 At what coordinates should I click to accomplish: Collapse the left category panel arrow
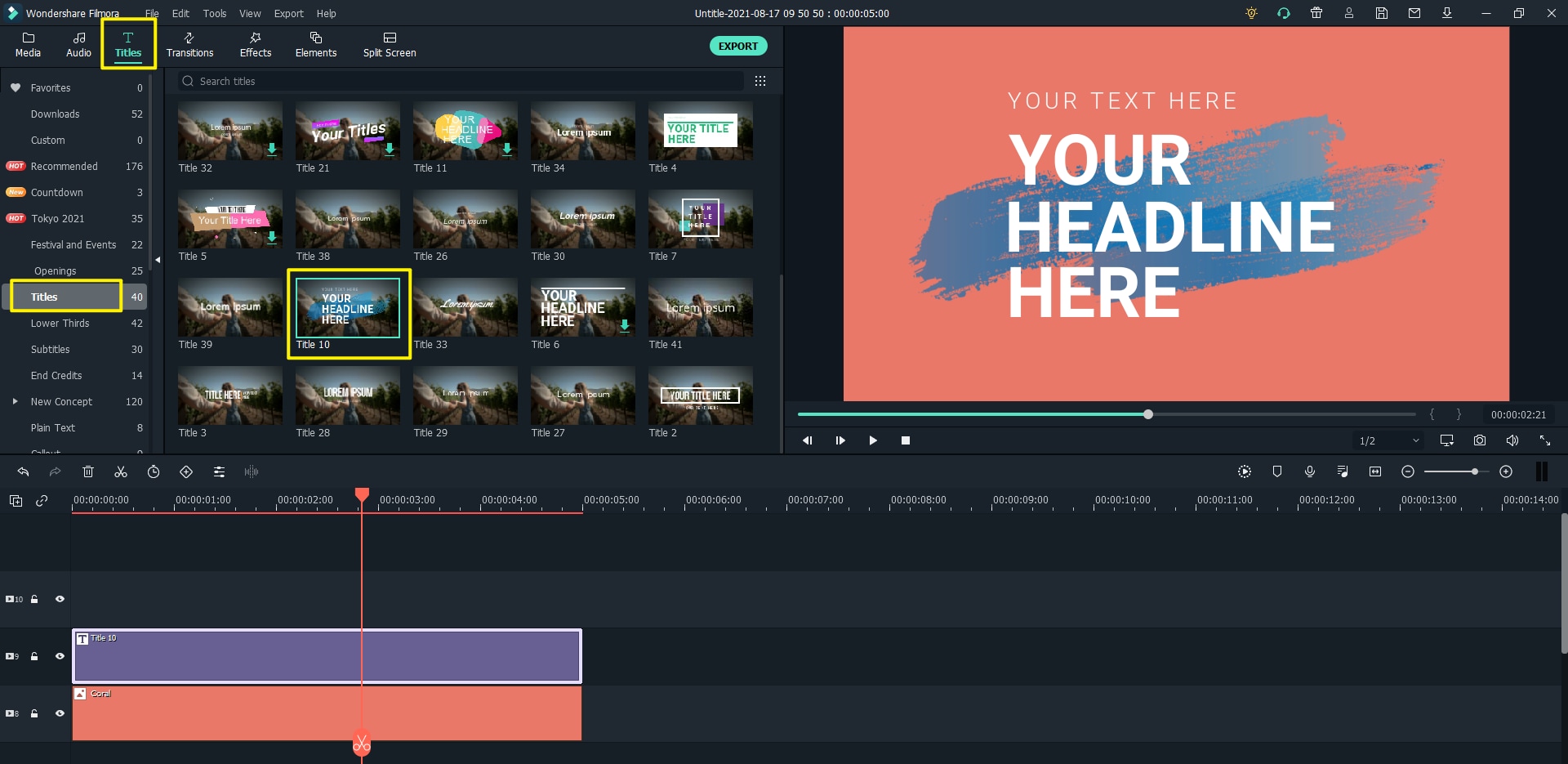158,260
